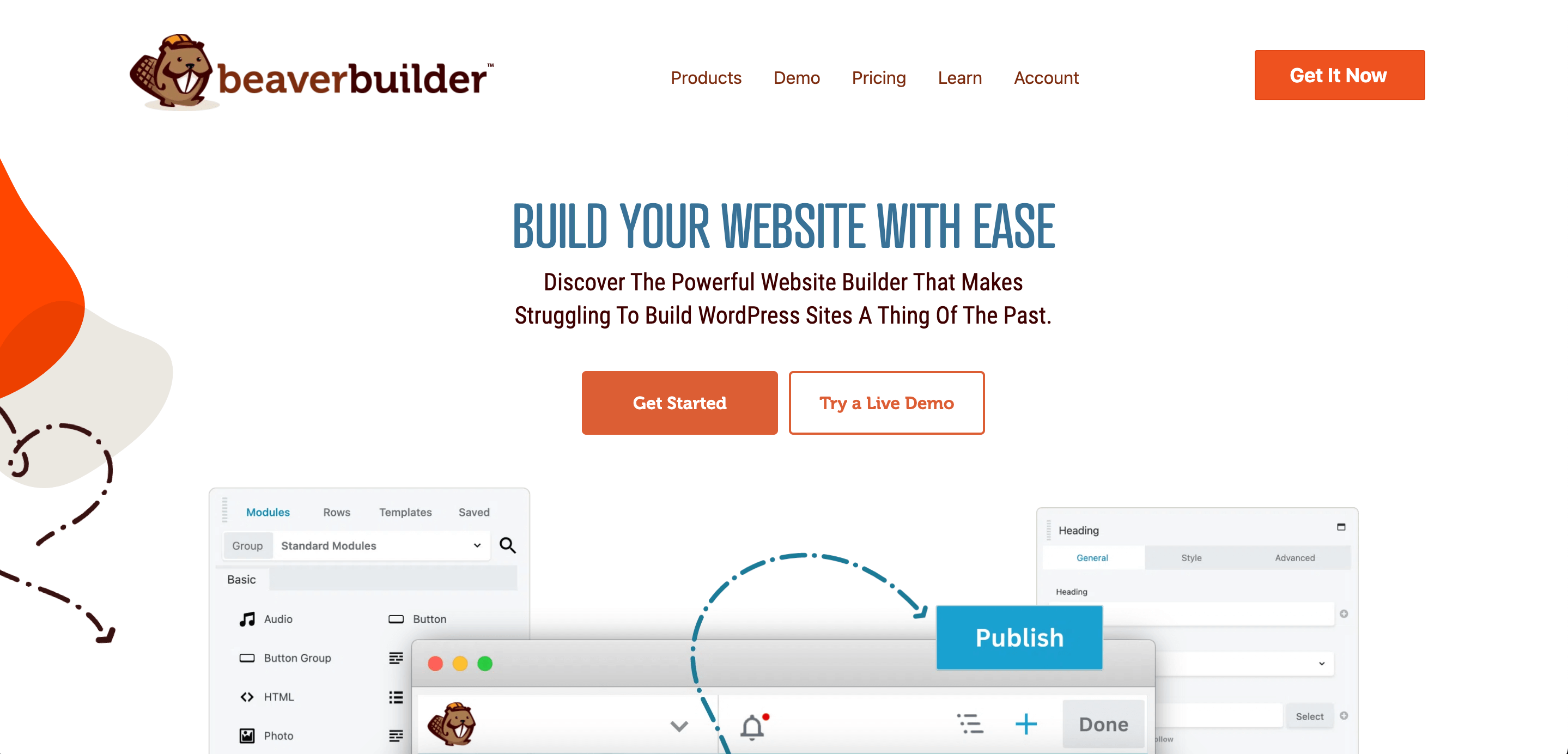This screenshot has height=754, width=1568.
Task: Select the Style tab in Heading panel
Action: [x=1193, y=557]
